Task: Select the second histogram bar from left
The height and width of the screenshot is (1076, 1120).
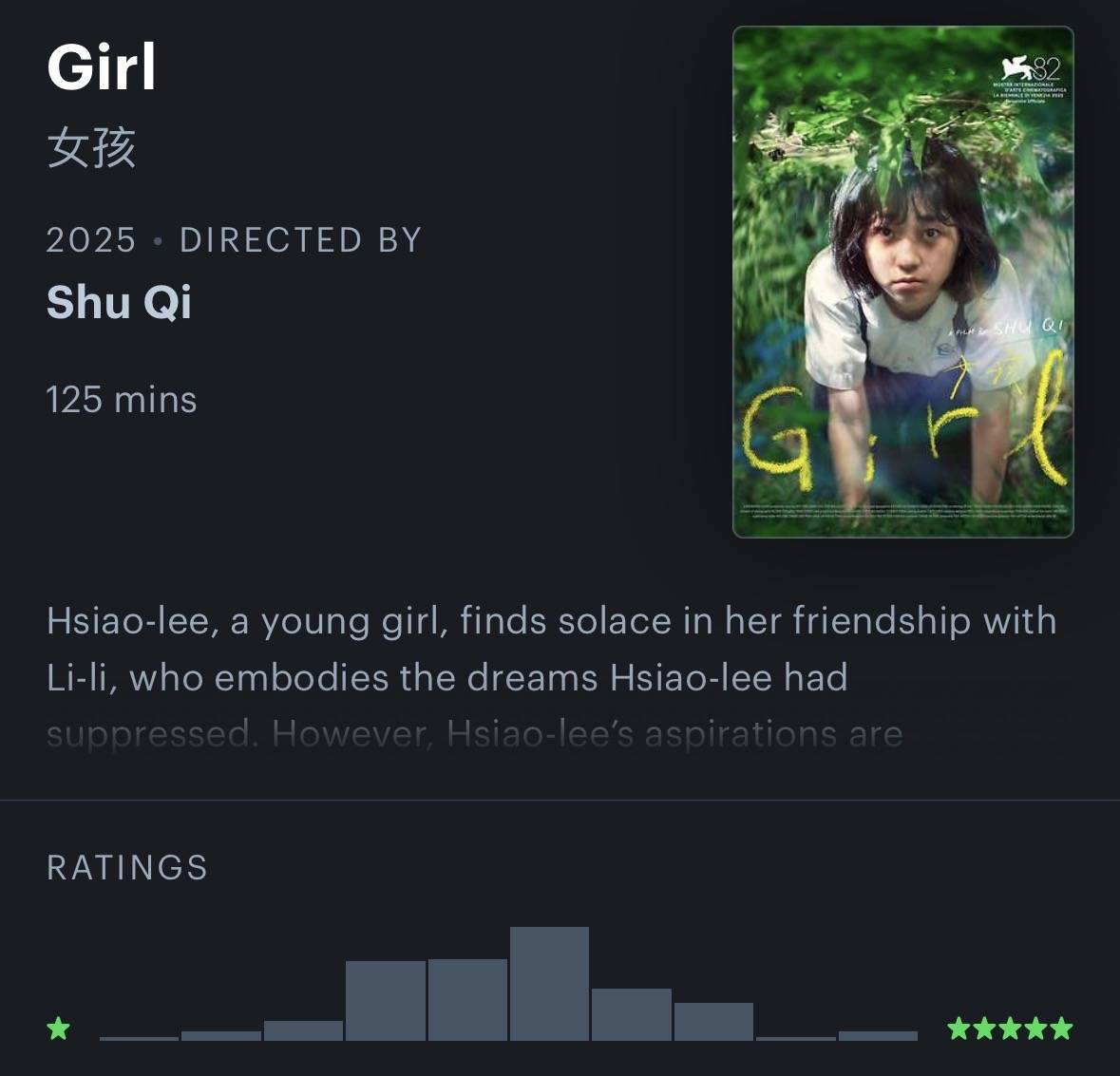Action: coord(221,1035)
